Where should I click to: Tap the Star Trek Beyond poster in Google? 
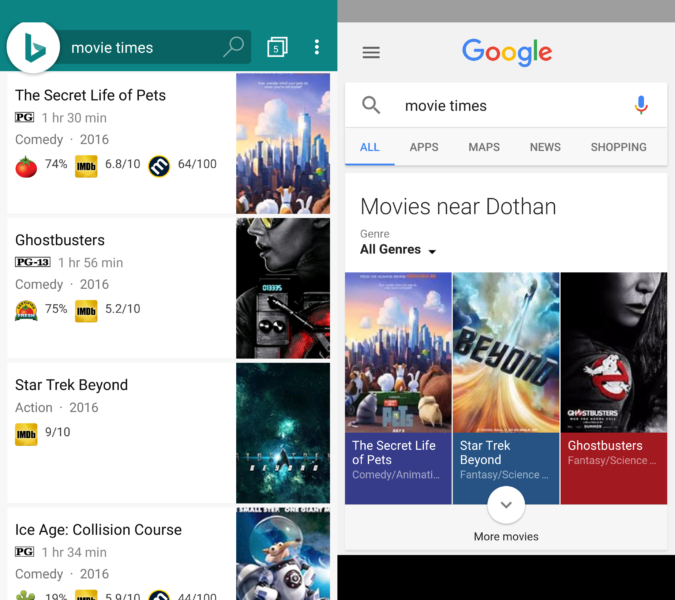pyautogui.click(x=506, y=353)
